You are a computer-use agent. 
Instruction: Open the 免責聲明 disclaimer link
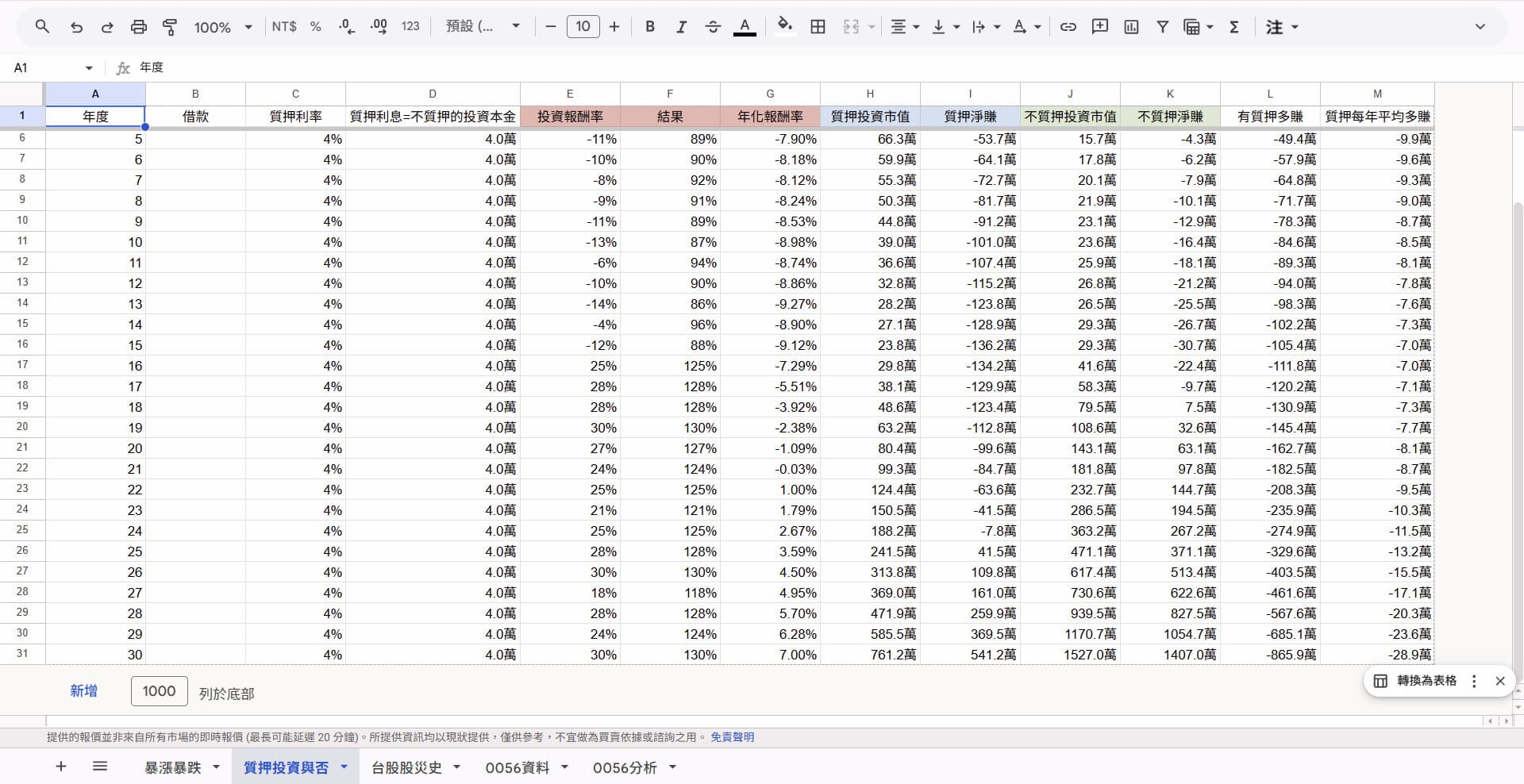click(x=732, y=737)
